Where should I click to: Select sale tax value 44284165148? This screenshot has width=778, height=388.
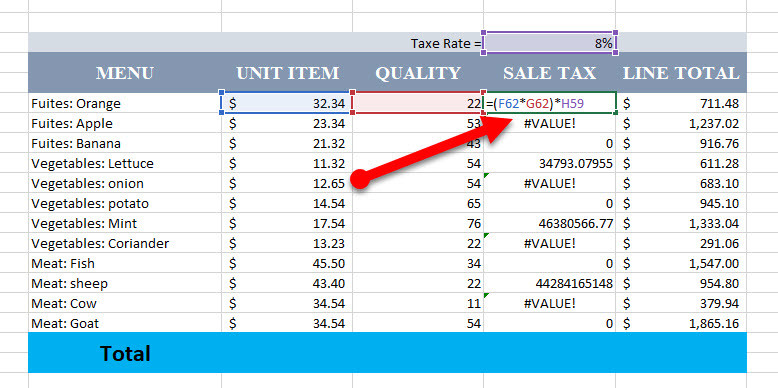point(550,283)
